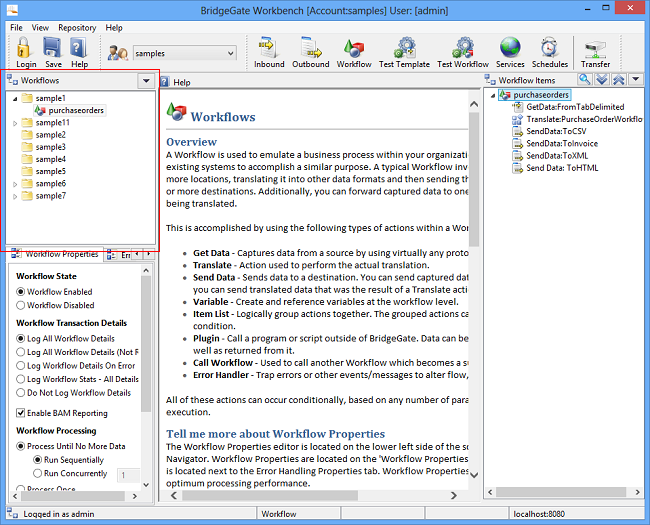Open the Outbound templates icon
650x525 pixels.
pyautogui.click(x=311, y=48)
